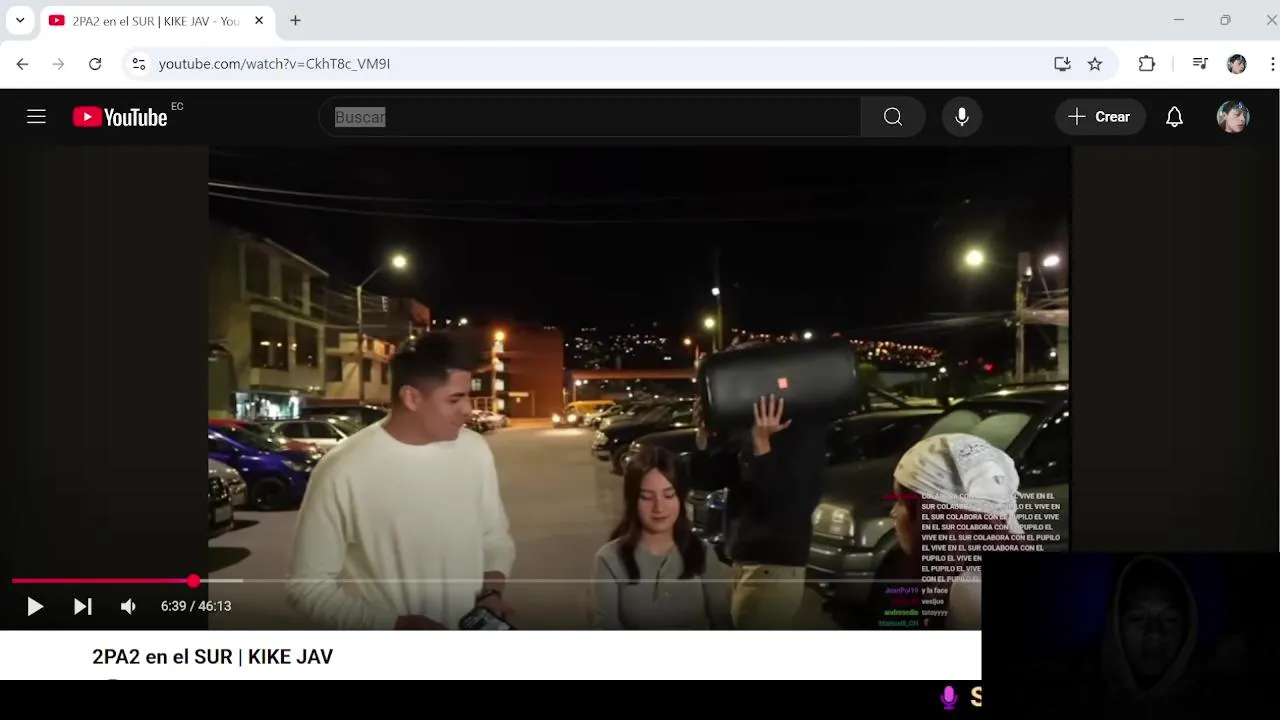
Task: Open Chrome profile avatar
Action: [1237, 64]
